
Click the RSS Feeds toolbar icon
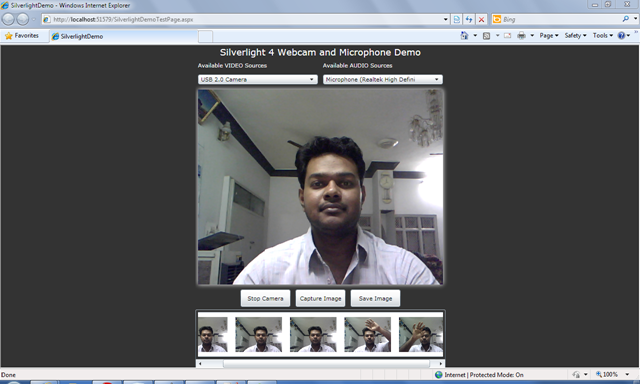tap(487, 36)
